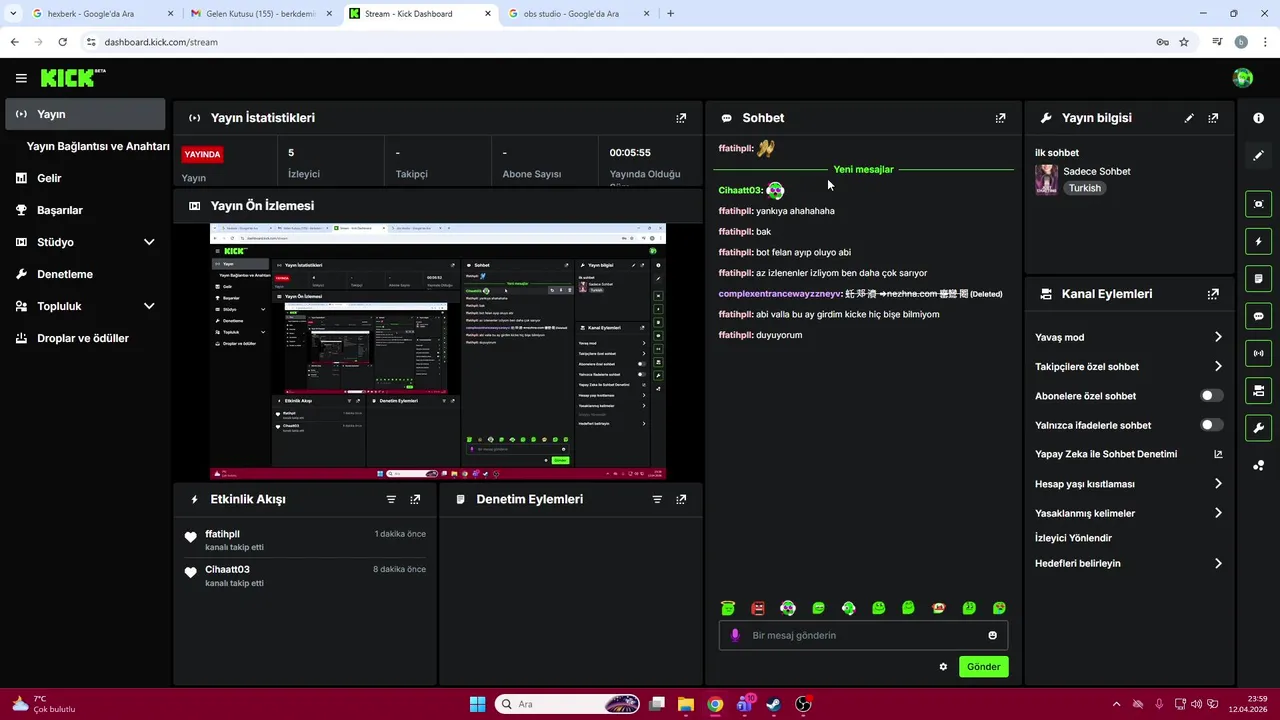The width and height of the screenshot is (1280, 720).
Task: Open Takipçilere özel sohbet settings
Action: click(1129, 367)
